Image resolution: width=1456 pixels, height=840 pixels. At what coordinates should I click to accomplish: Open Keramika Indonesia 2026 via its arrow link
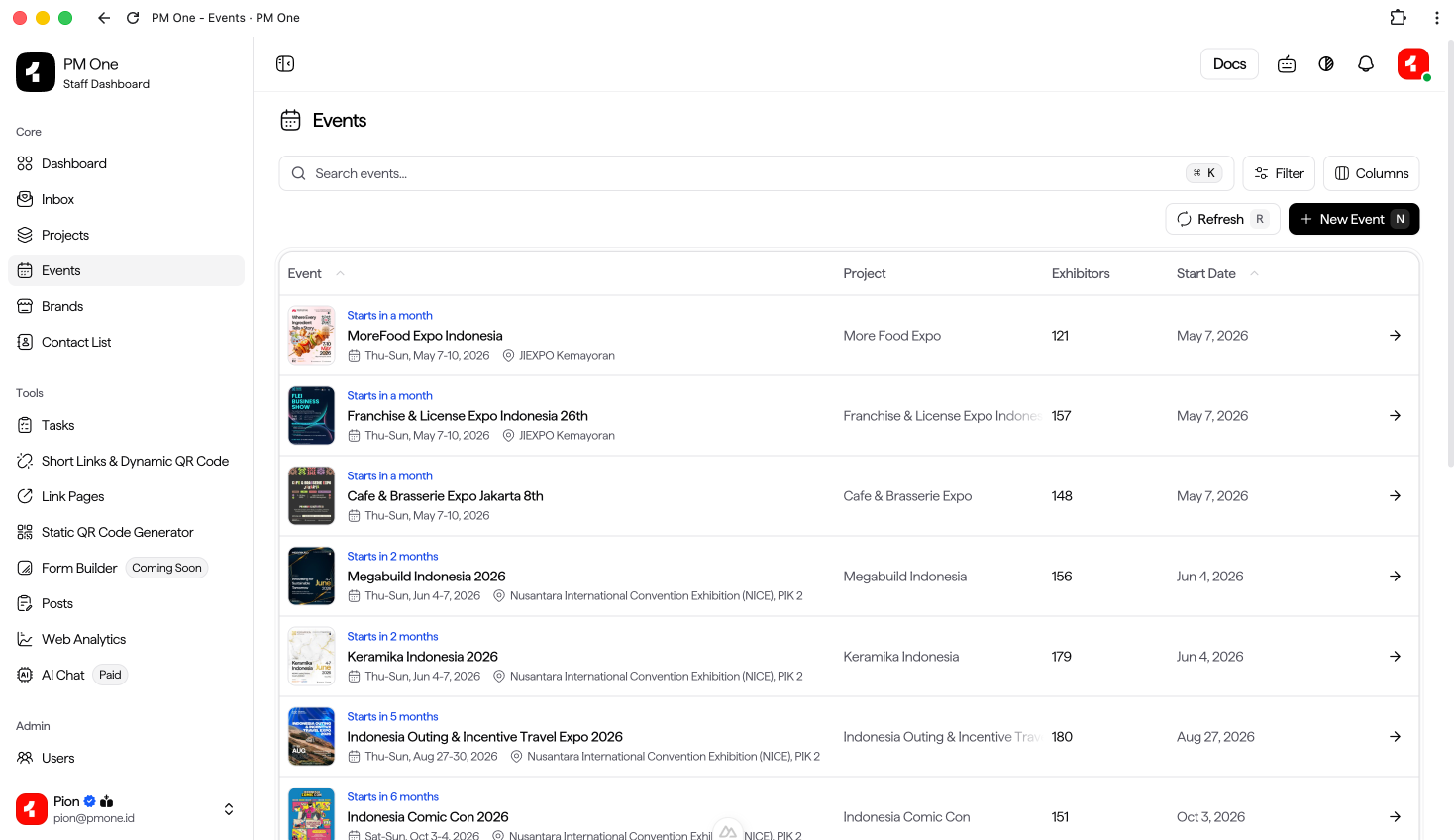point(1395,656)
